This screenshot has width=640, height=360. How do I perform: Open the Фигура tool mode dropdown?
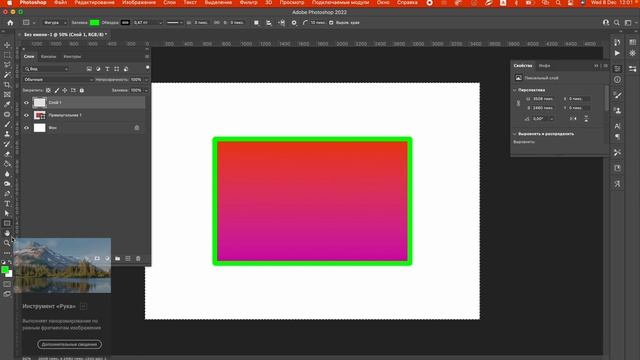[54, 23]
